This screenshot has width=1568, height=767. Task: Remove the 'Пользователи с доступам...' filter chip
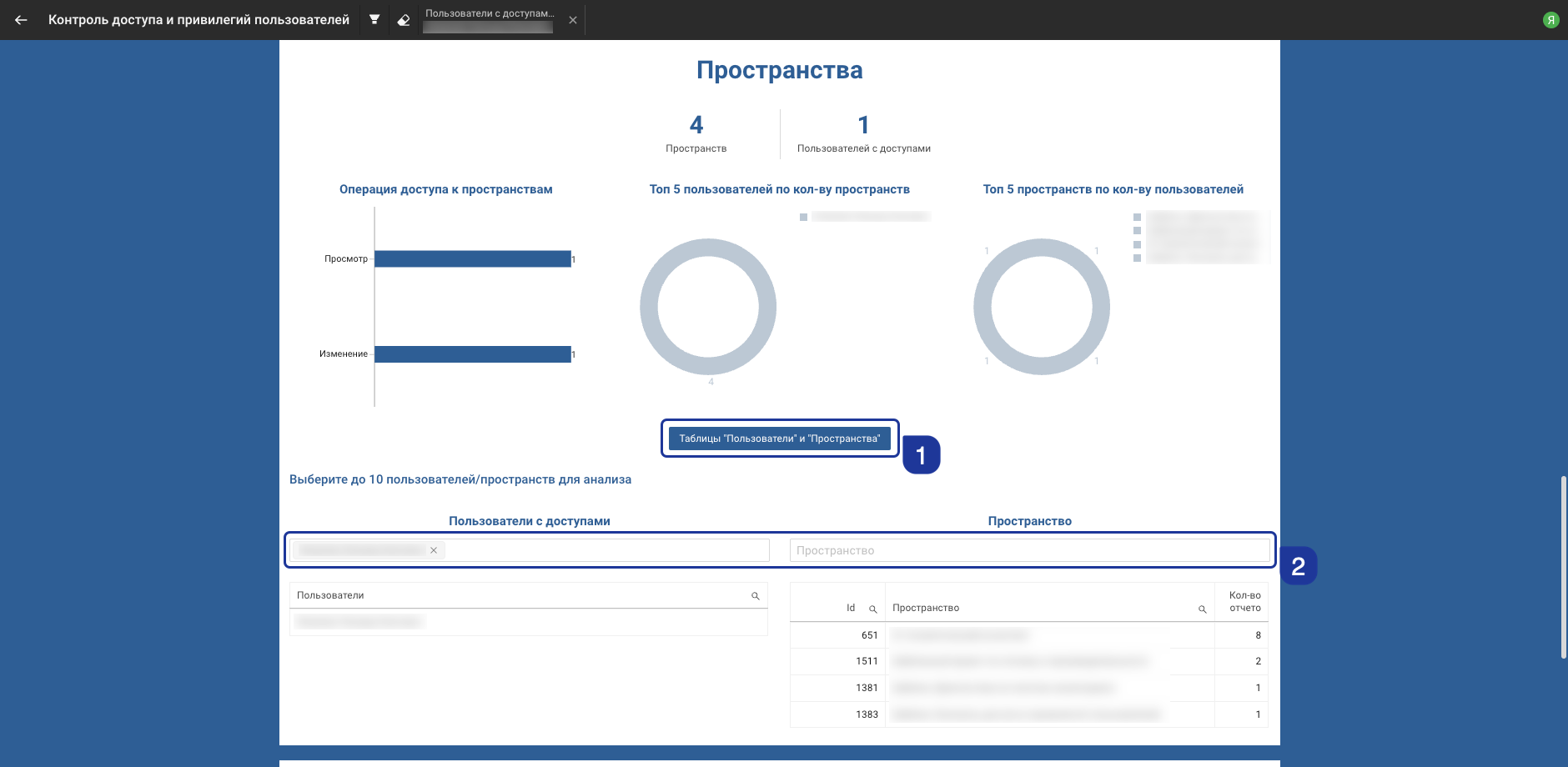[x=573, y=20]
